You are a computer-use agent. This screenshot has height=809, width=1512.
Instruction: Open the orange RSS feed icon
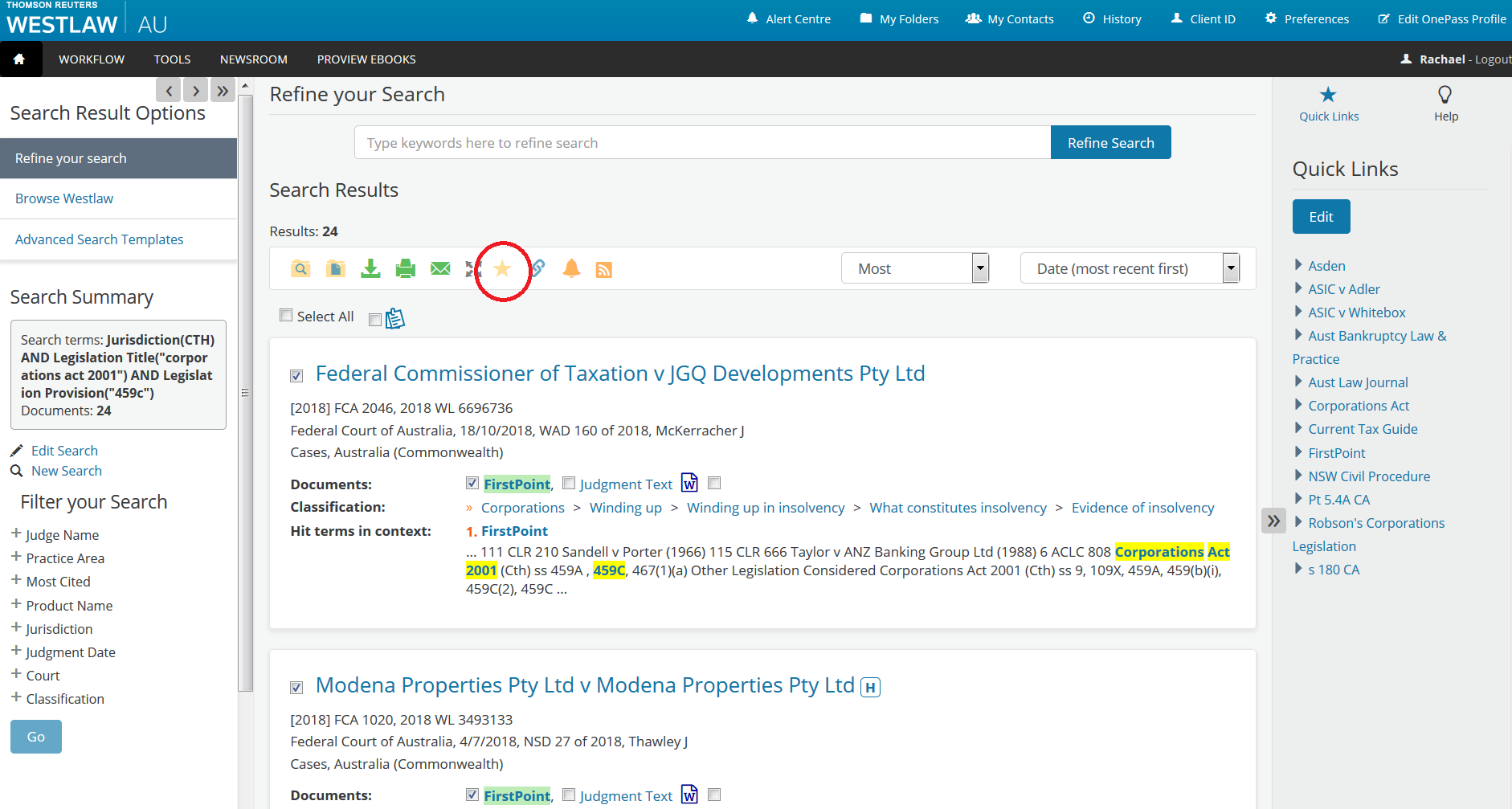pos(604,270)
